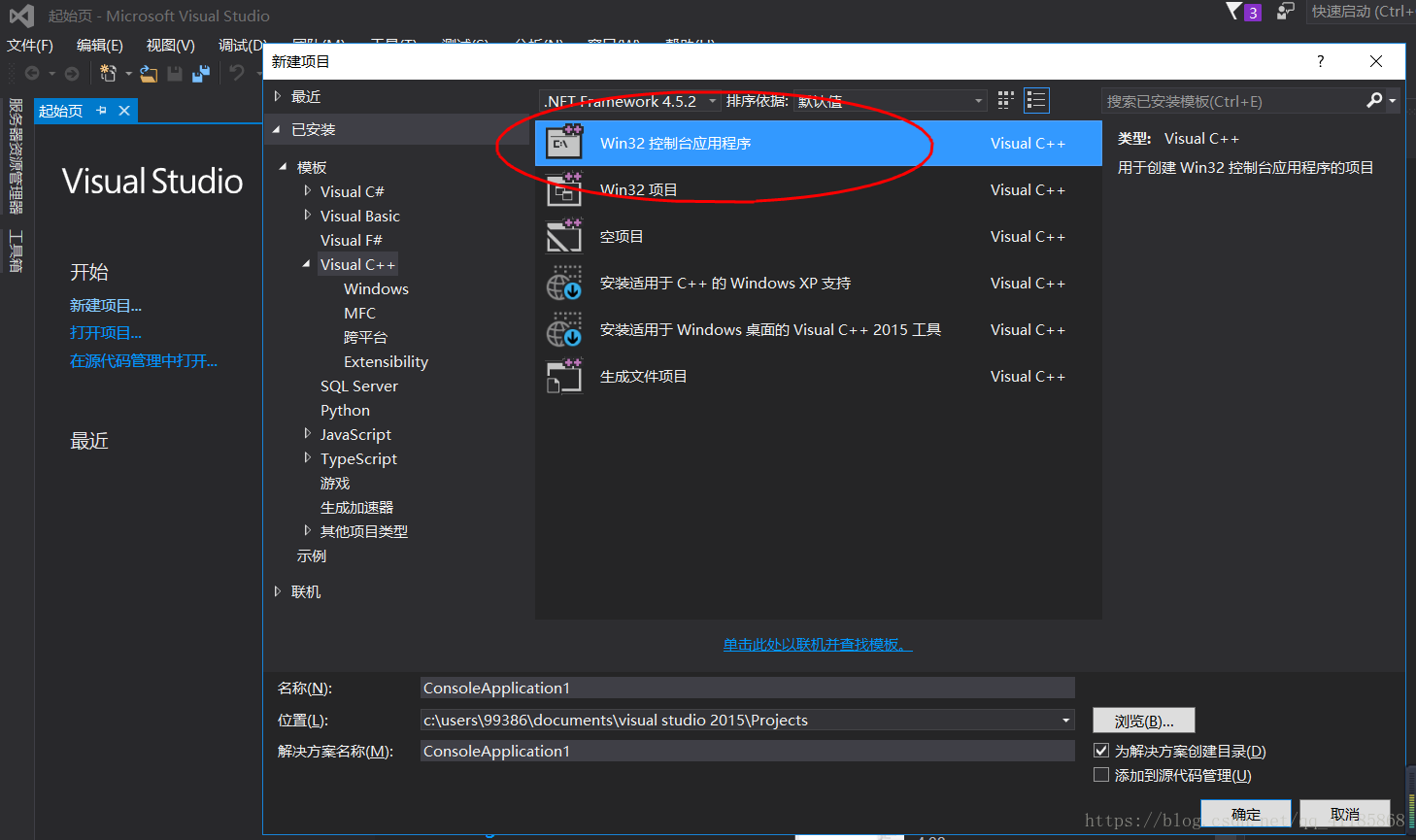Click the 解决方案名称 input field
The image size is (1416, 840).
pyautogui.click(x=748, y=751)
